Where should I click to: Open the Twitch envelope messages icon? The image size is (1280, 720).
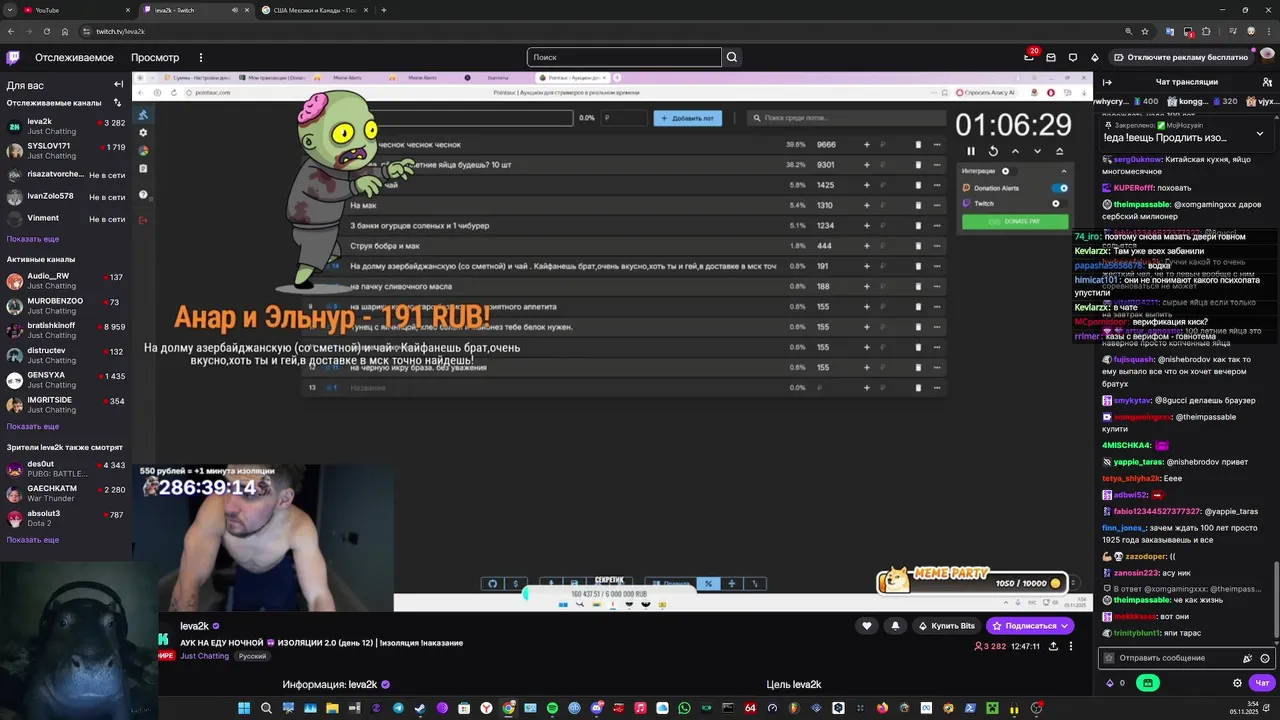[x=1051, y=57]
